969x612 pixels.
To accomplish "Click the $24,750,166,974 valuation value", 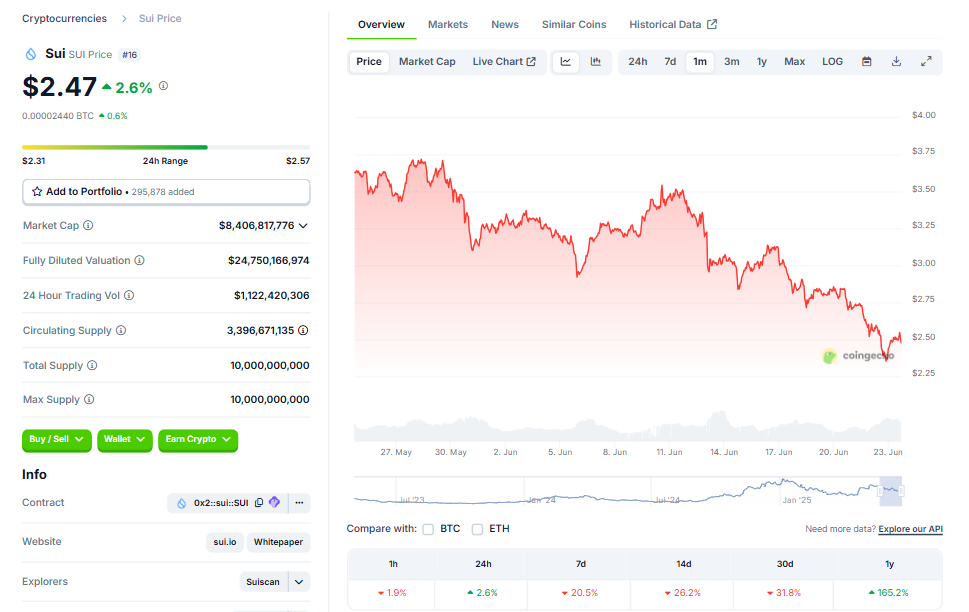I will click(269, 261).
